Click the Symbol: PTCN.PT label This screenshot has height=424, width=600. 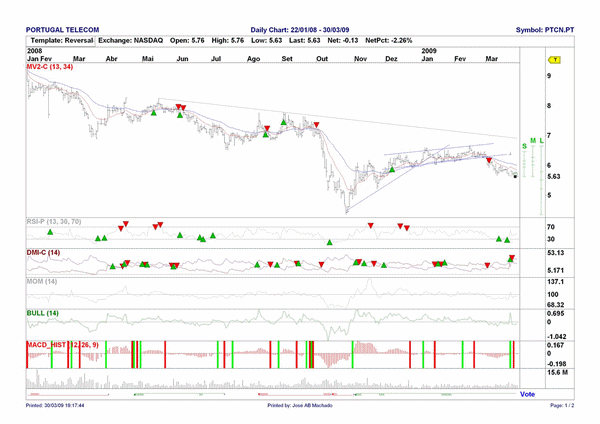(x=545, y=30)
